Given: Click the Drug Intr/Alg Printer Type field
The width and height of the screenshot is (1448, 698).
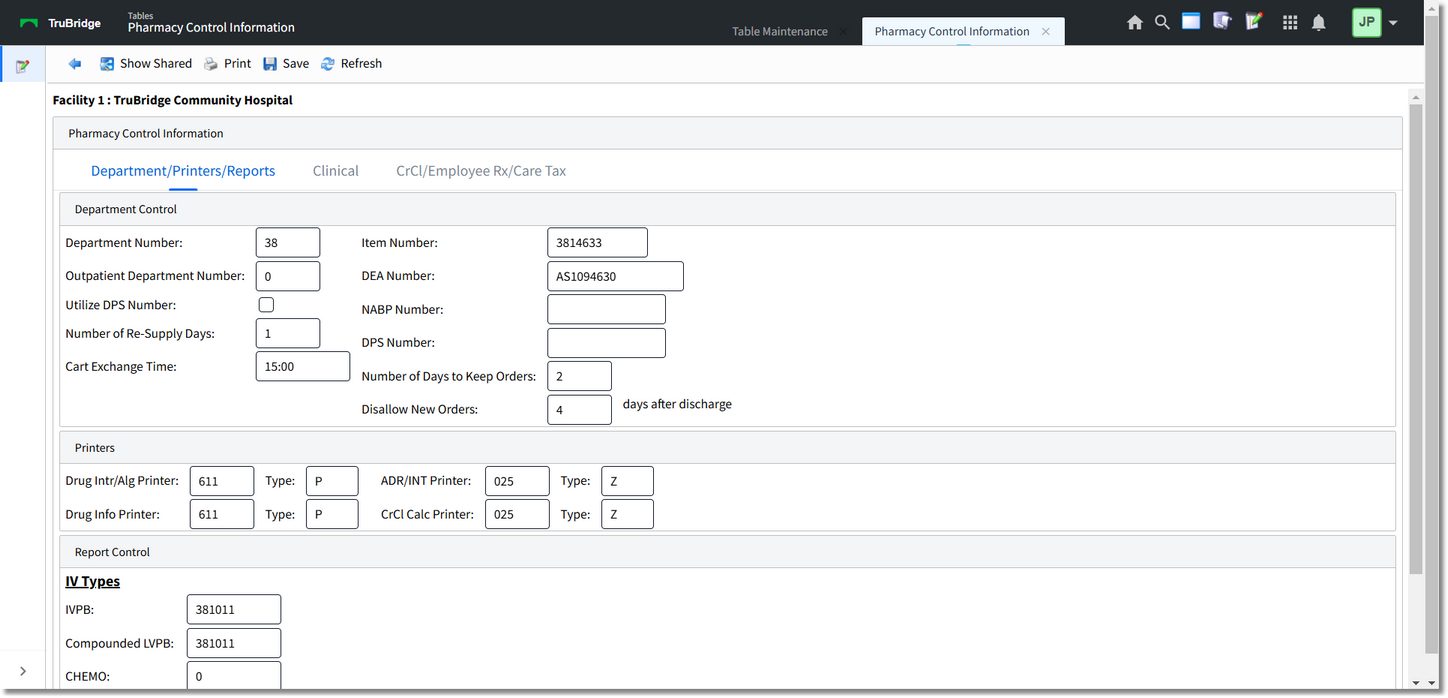Looking at the screenshot, I should (x=332, y=481).
